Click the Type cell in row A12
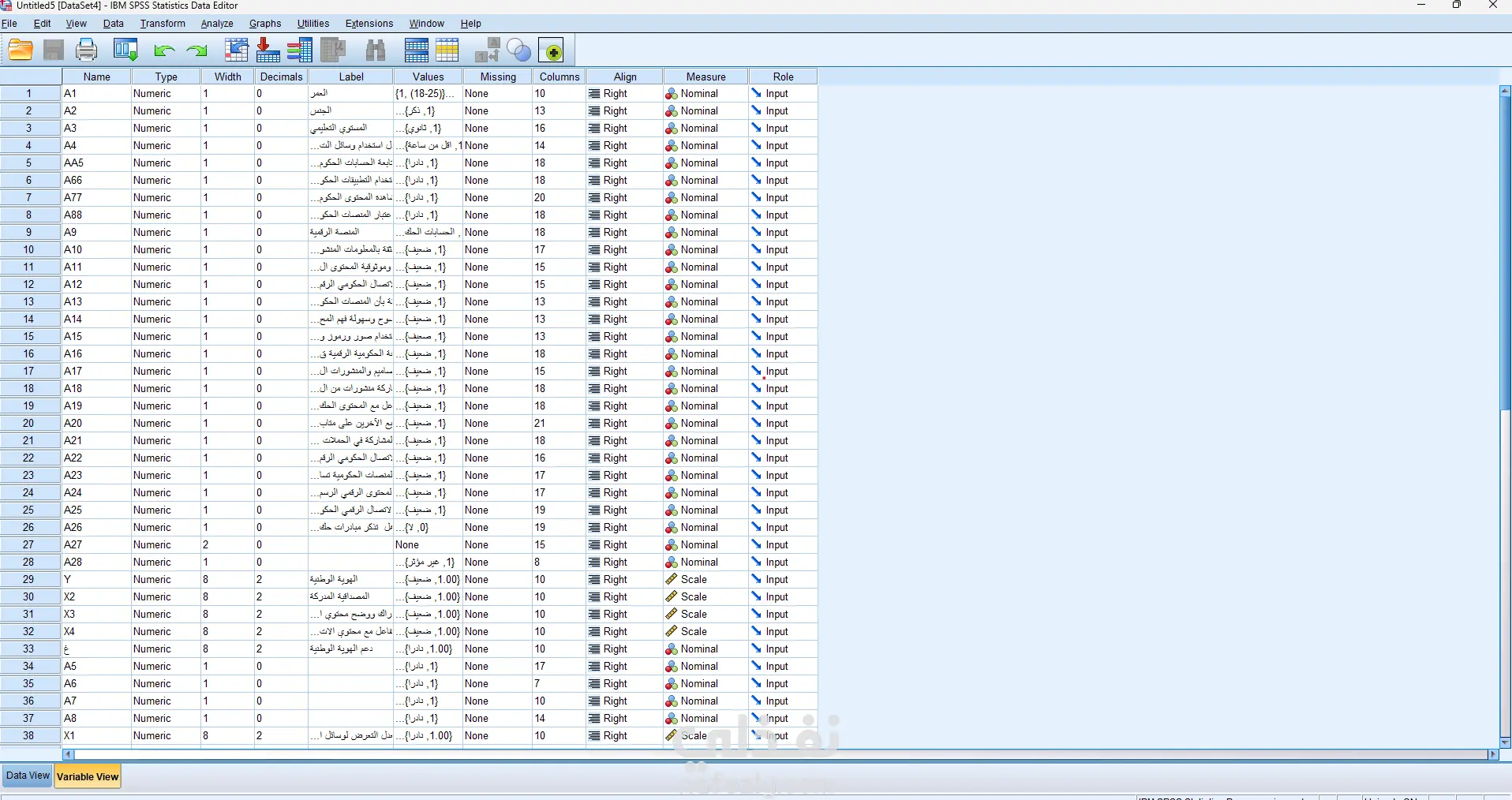1512x800 pixels. point(167,285)
